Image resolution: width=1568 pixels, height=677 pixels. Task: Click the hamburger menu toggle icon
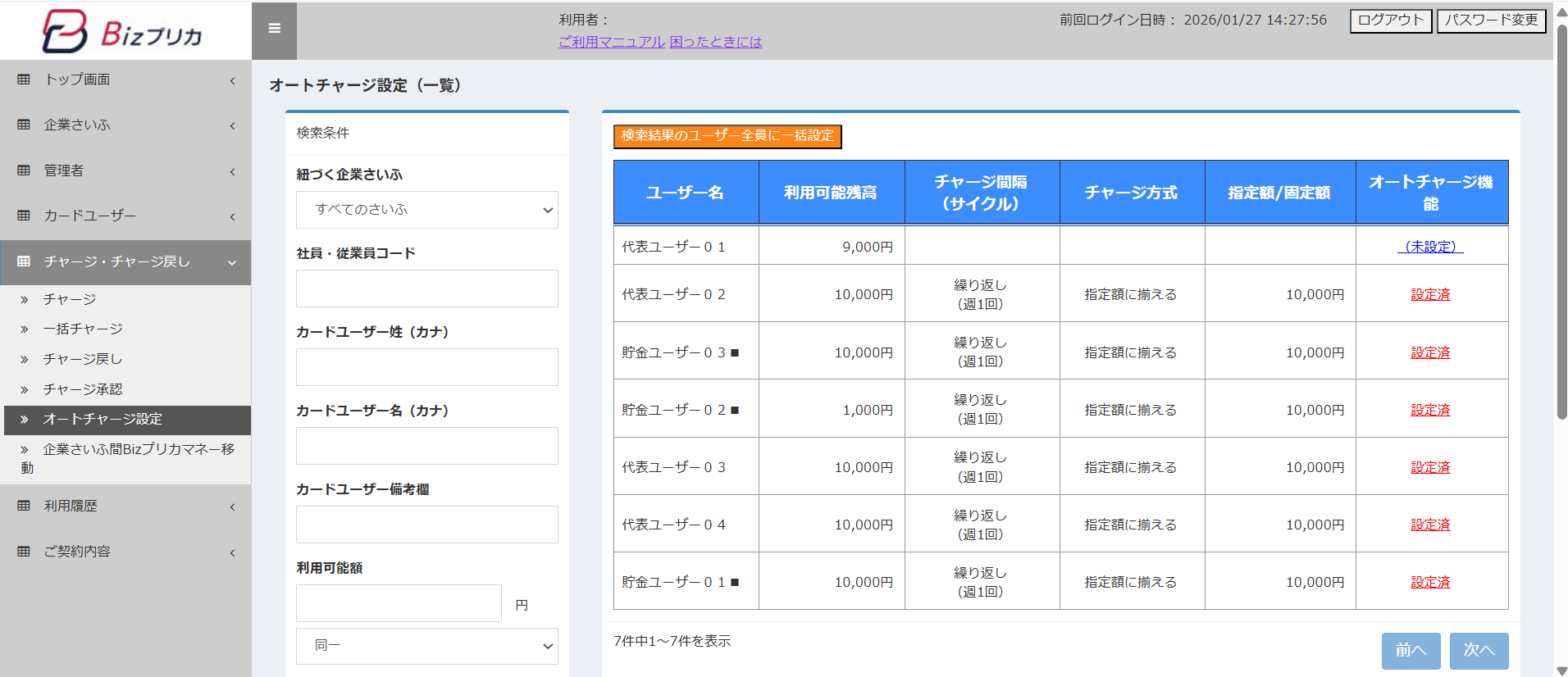[274, 29]
